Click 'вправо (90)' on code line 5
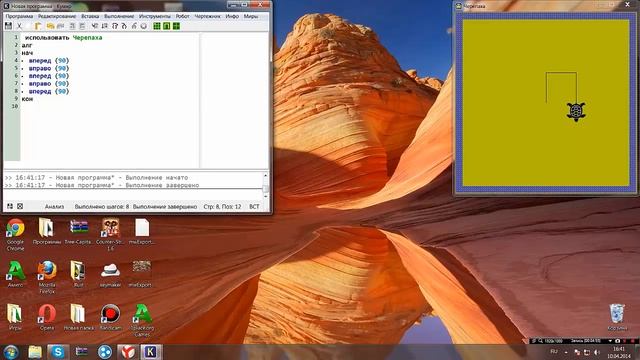Image resolution: width=640 pixels, height=360 pixels. pyautogui.click(x=49, y=68)
